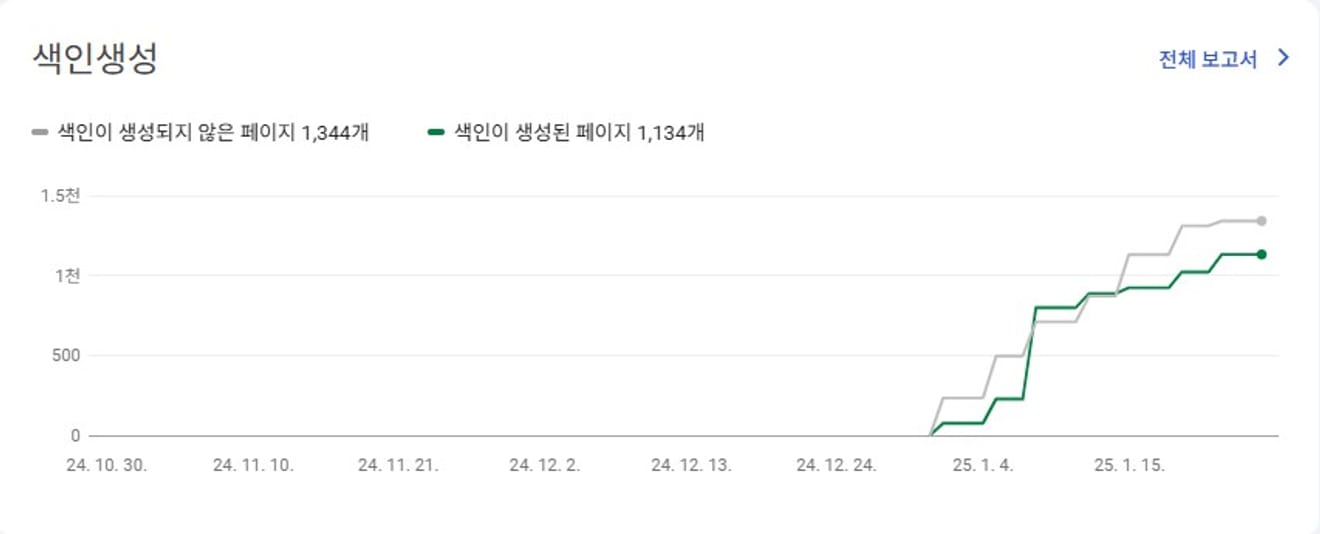
Task: Click the 24. 11. 21. date axis label
Action: click(x=398, y=466)
